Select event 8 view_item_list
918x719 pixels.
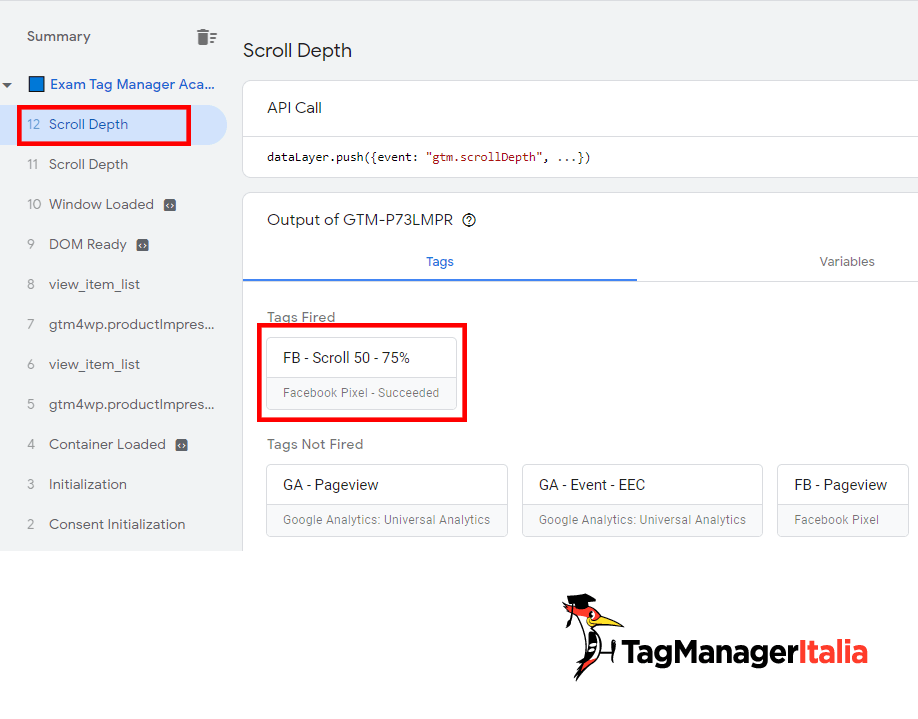114,285
